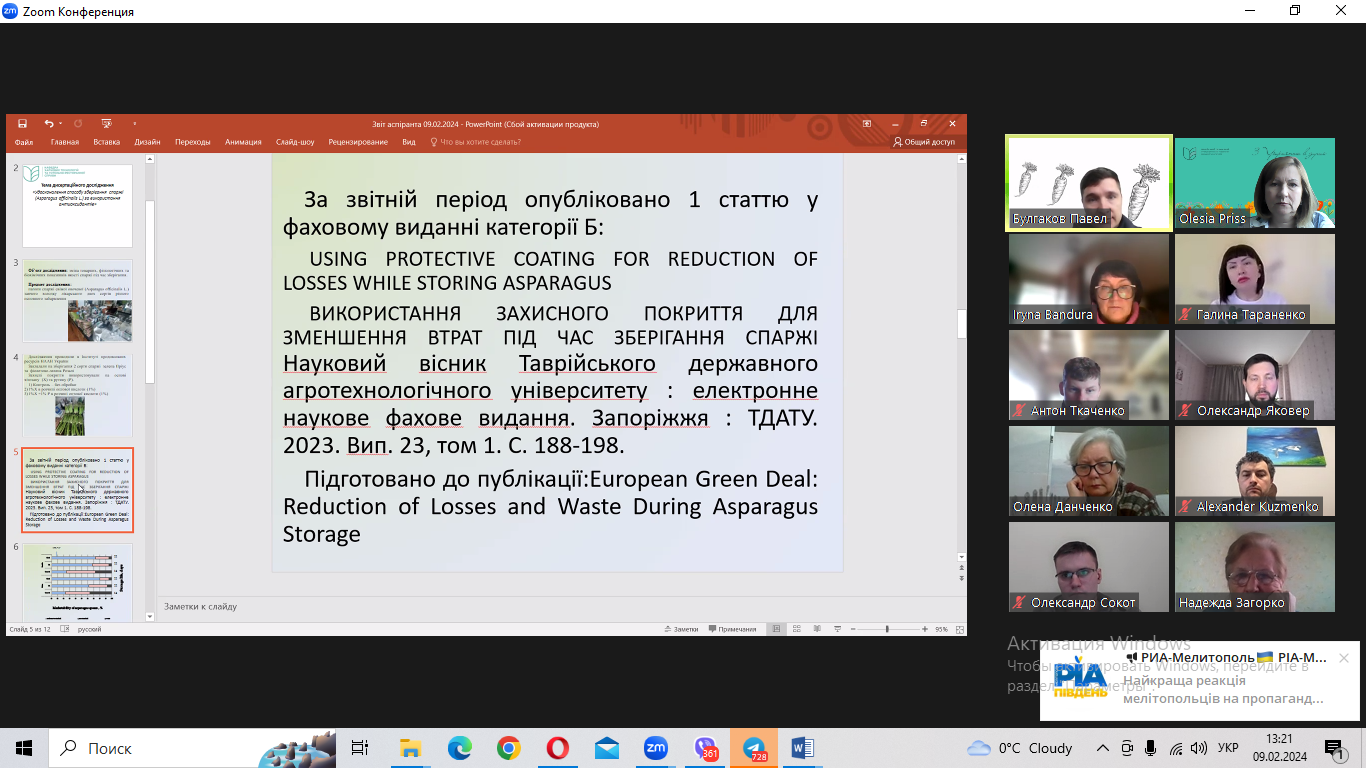Switch to Reading view icon
The width and height of the screenshot is (1366, 768).
tap(815, 629)
